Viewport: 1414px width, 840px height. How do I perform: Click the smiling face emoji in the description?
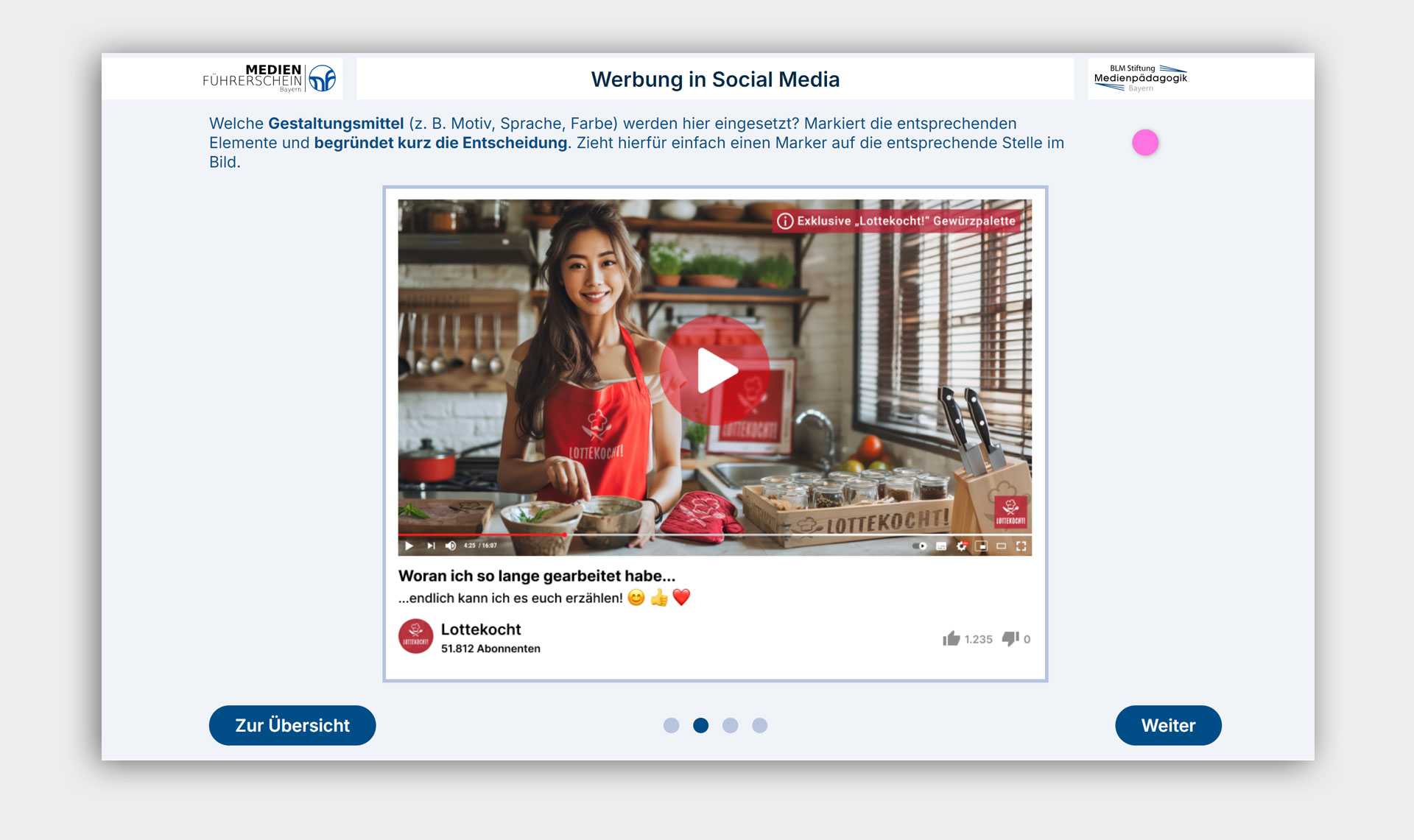pos(636,598)
